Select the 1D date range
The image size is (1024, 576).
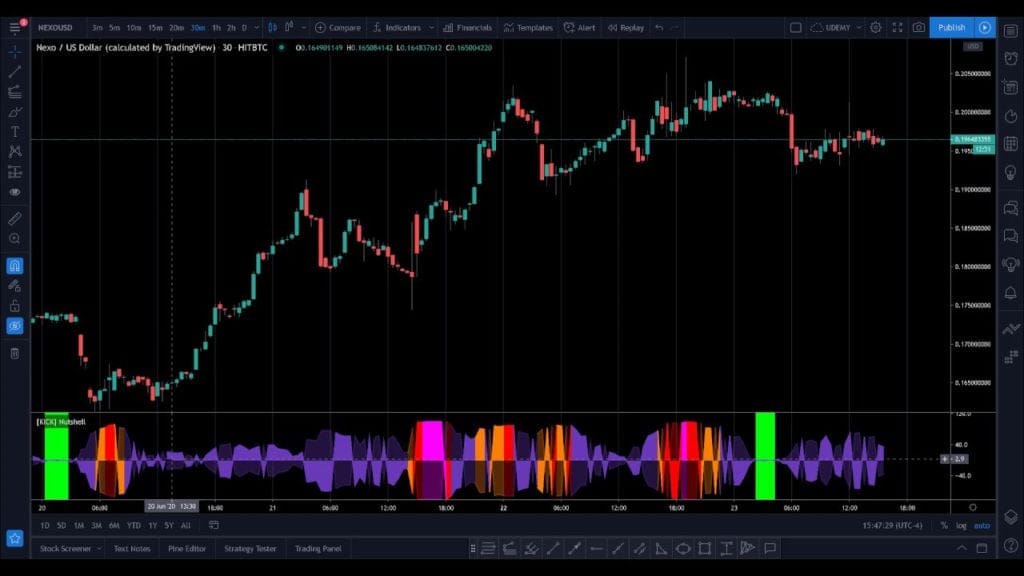(x=44, y=525)
